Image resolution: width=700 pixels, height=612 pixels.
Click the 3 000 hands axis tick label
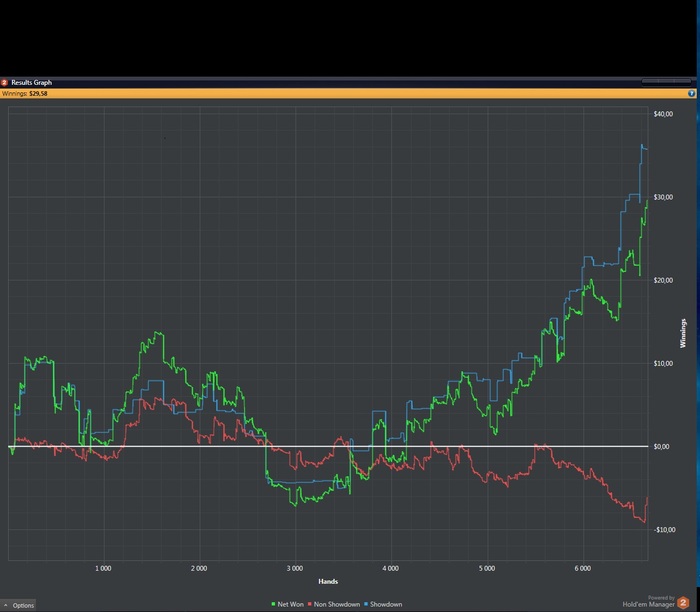[295, 568]
